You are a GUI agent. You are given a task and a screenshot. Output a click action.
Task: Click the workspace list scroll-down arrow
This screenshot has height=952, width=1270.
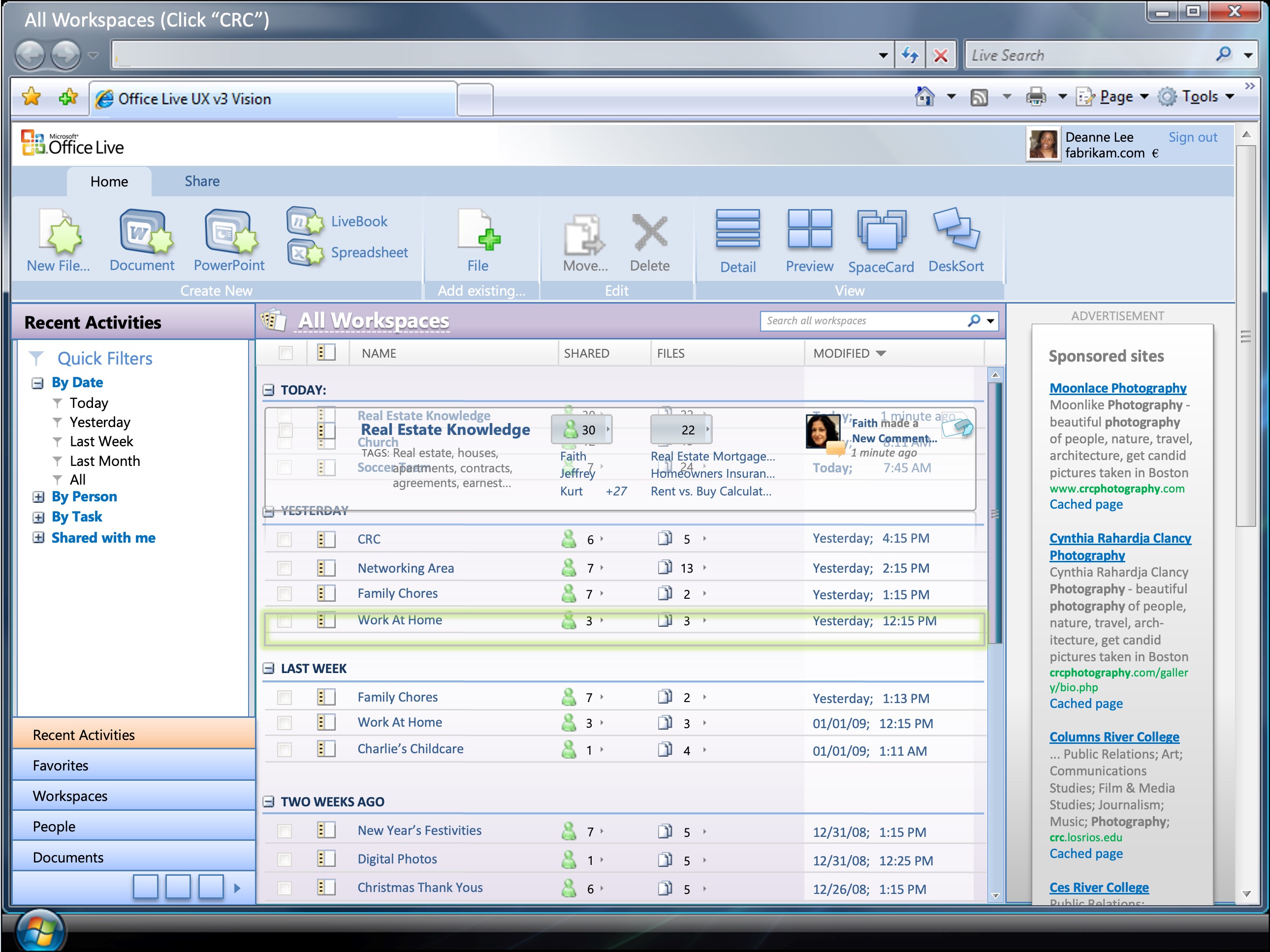(x=995, y=895)
